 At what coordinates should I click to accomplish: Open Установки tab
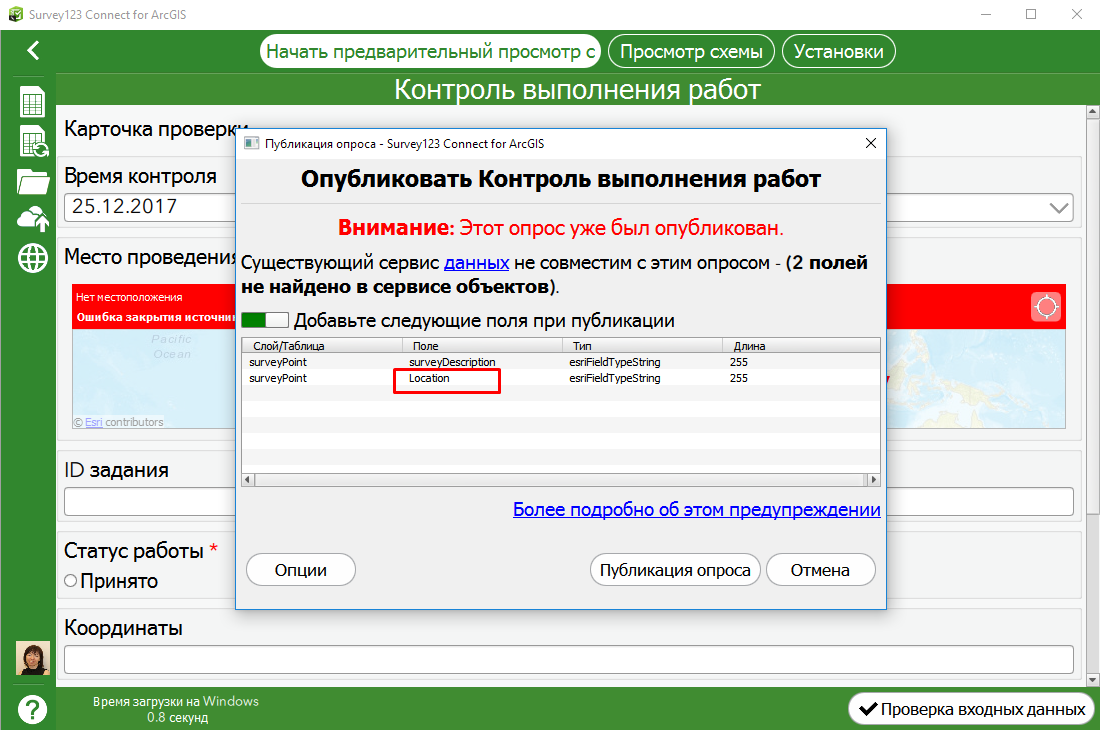(x=838, y=51)
